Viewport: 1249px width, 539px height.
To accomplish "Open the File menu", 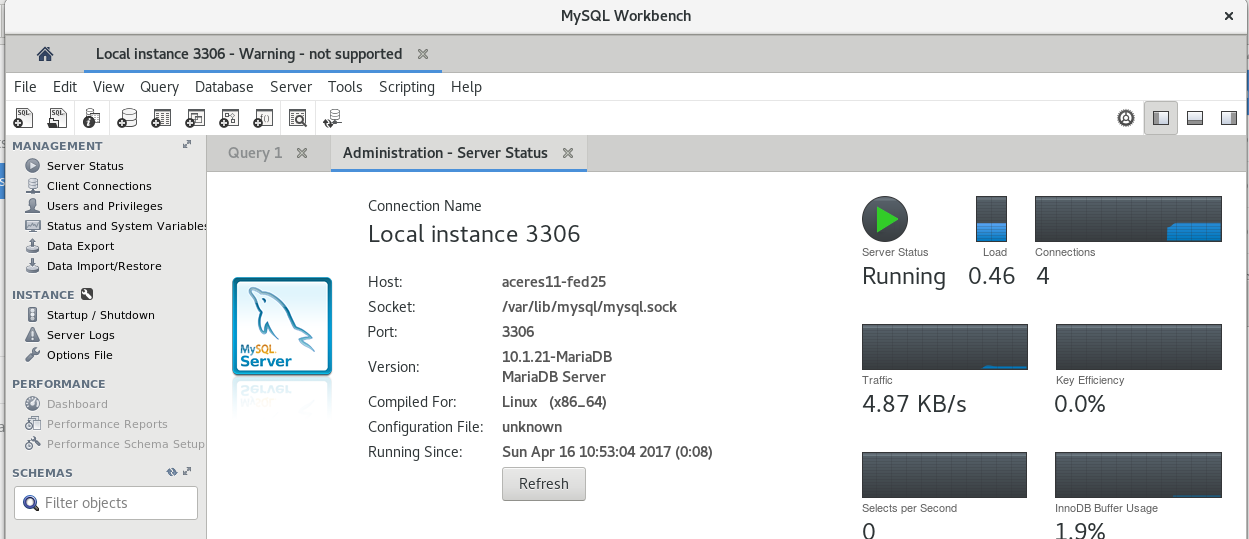I will 25,87.
